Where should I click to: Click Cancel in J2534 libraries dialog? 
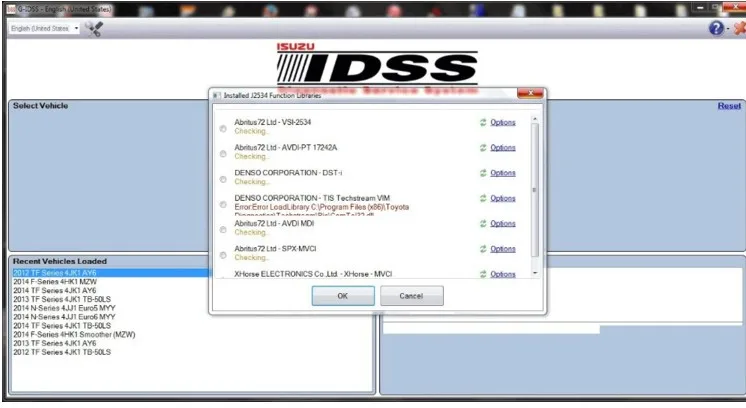[x=412, y=296]
